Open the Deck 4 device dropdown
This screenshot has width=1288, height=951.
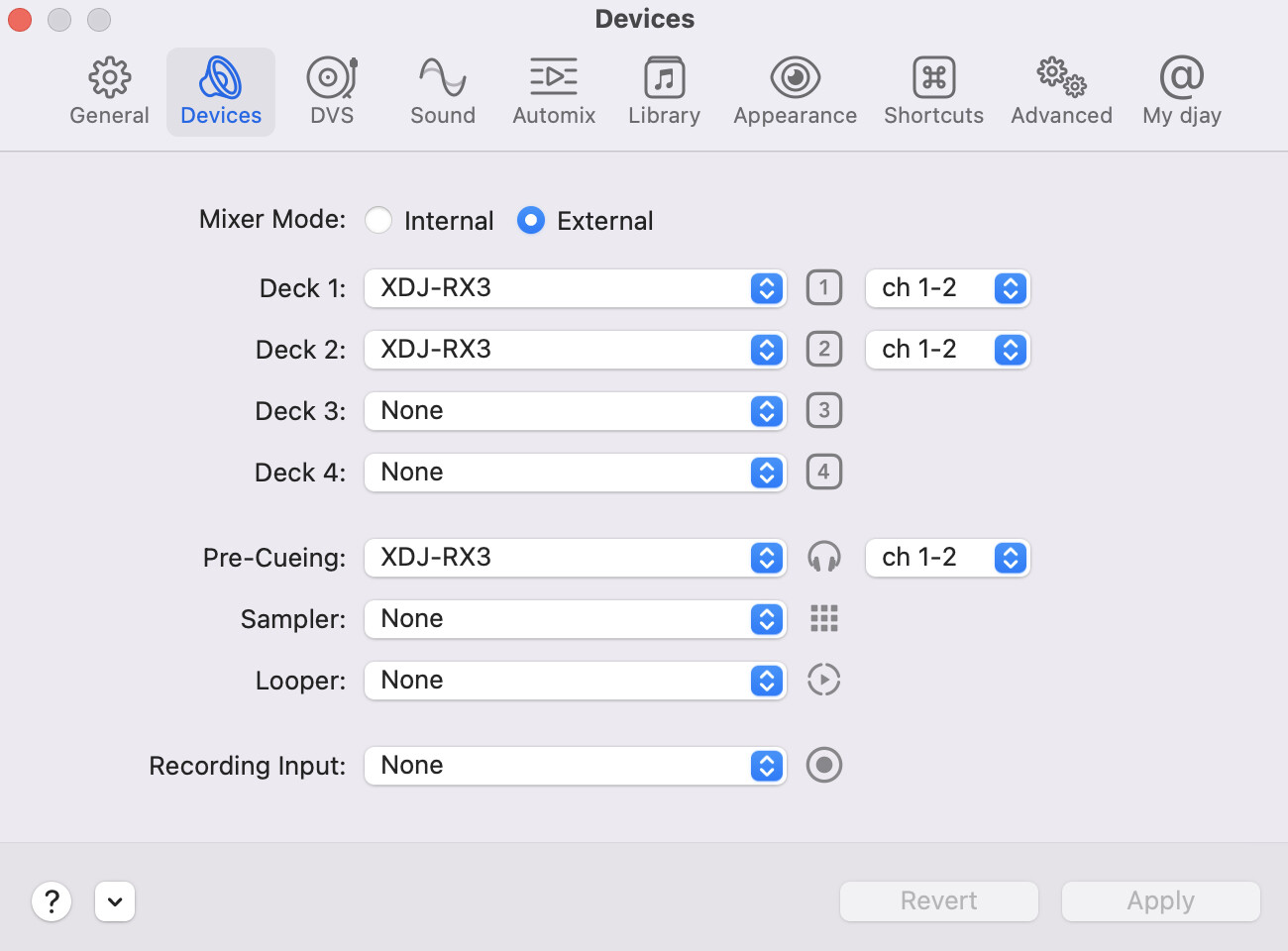pyautogui.click(x=576, y=473)
